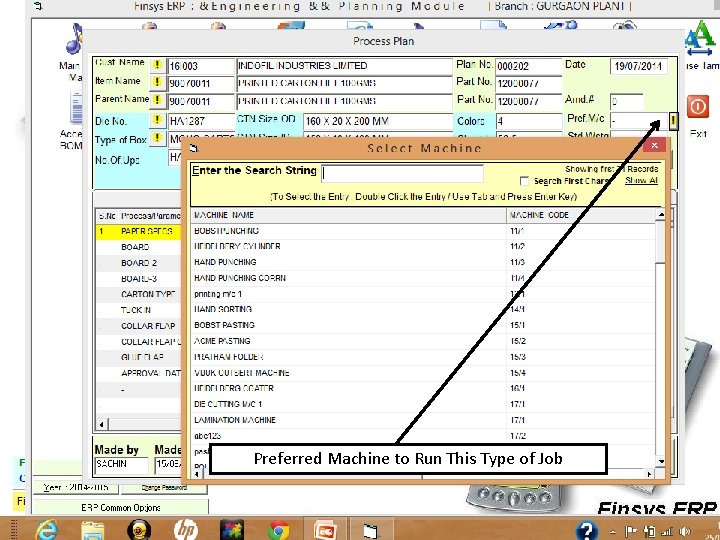Click the CTN Size OD field

[x=377, y=122]
